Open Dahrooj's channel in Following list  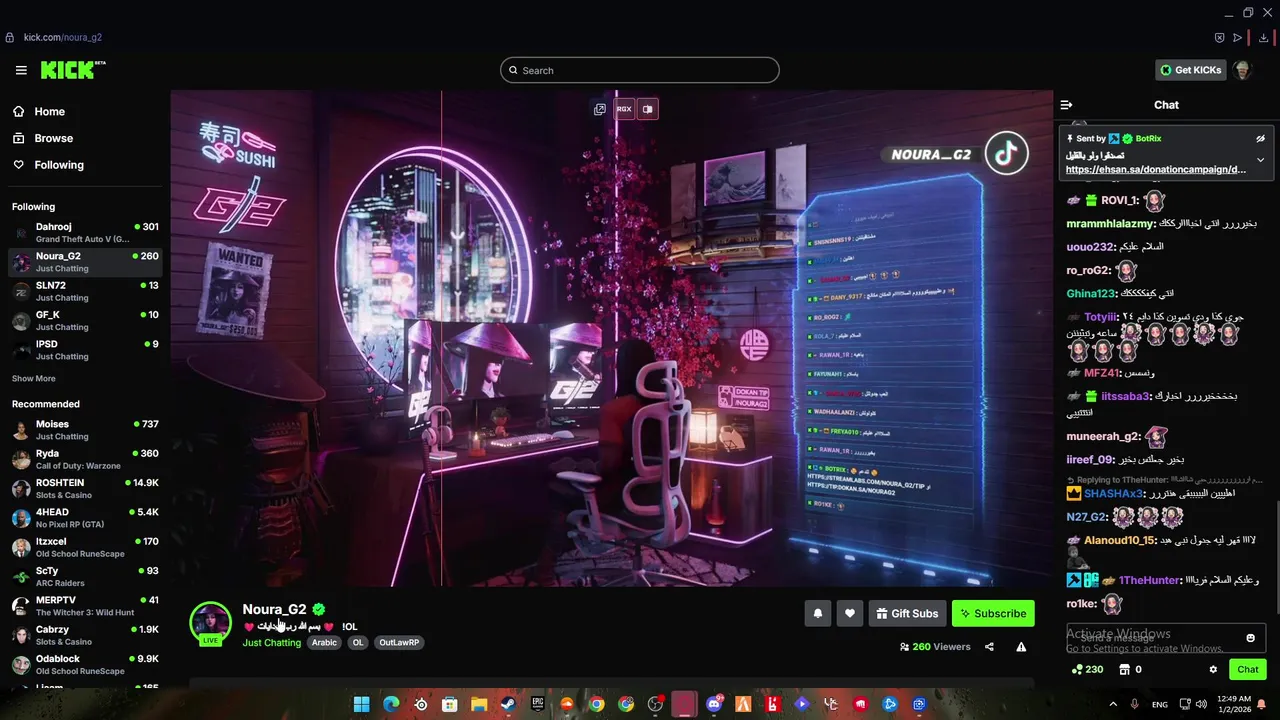tap(84, 232)
